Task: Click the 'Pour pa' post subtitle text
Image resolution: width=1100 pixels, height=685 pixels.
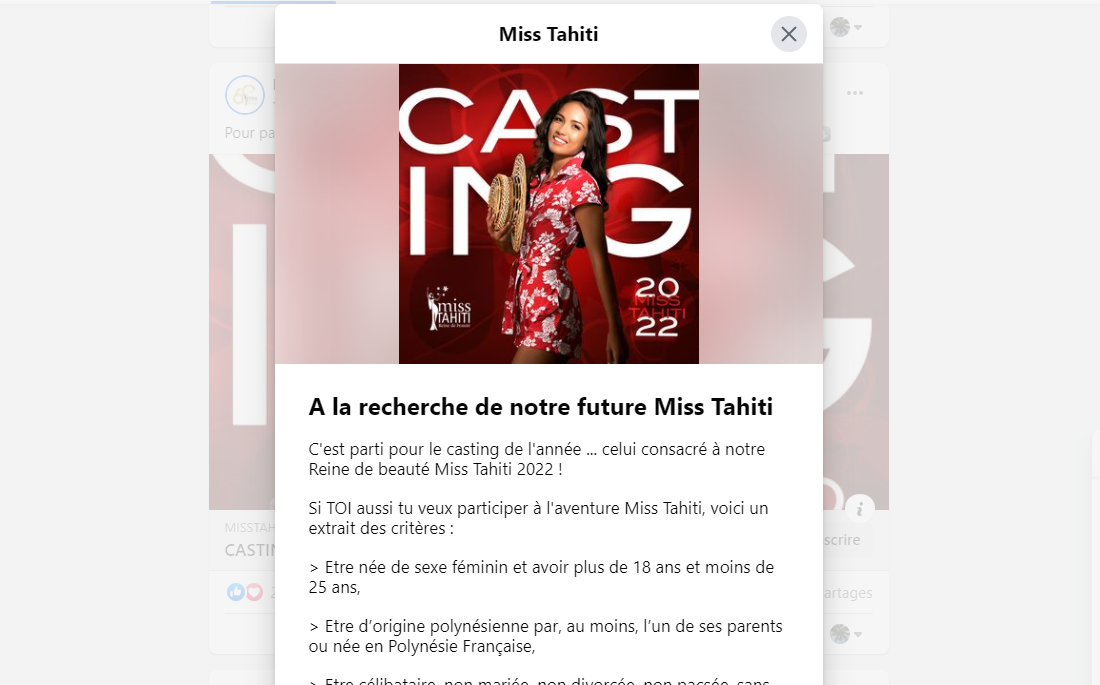Action: point(250,133)
